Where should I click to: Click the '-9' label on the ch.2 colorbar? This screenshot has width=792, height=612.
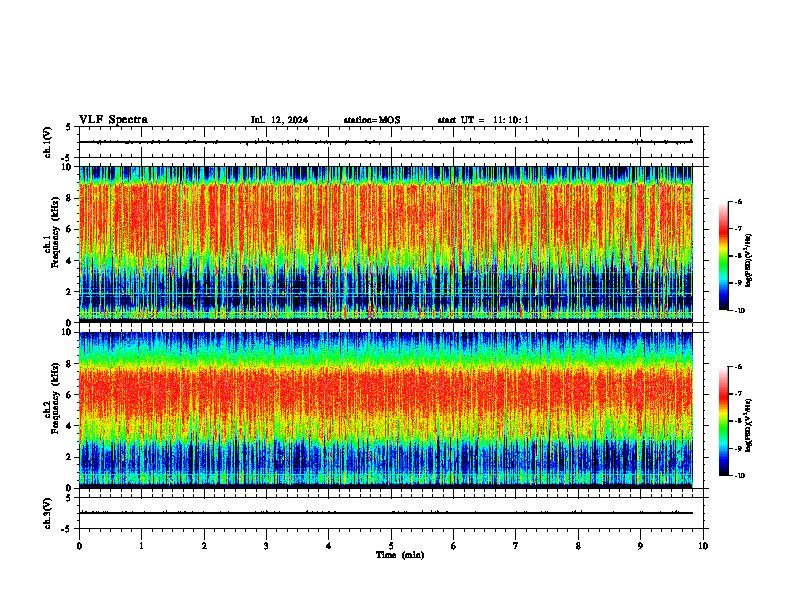click(x=738, y=448)
